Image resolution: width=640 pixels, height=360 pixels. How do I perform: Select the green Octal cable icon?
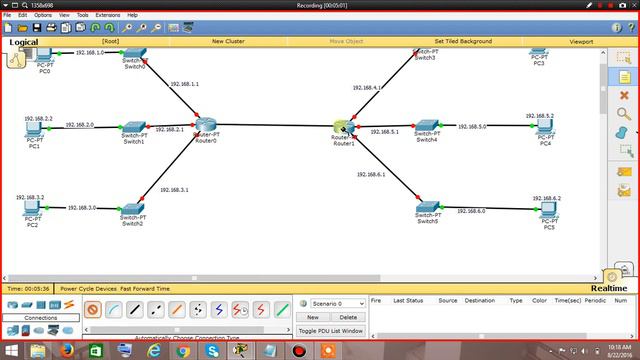point(282,310)
